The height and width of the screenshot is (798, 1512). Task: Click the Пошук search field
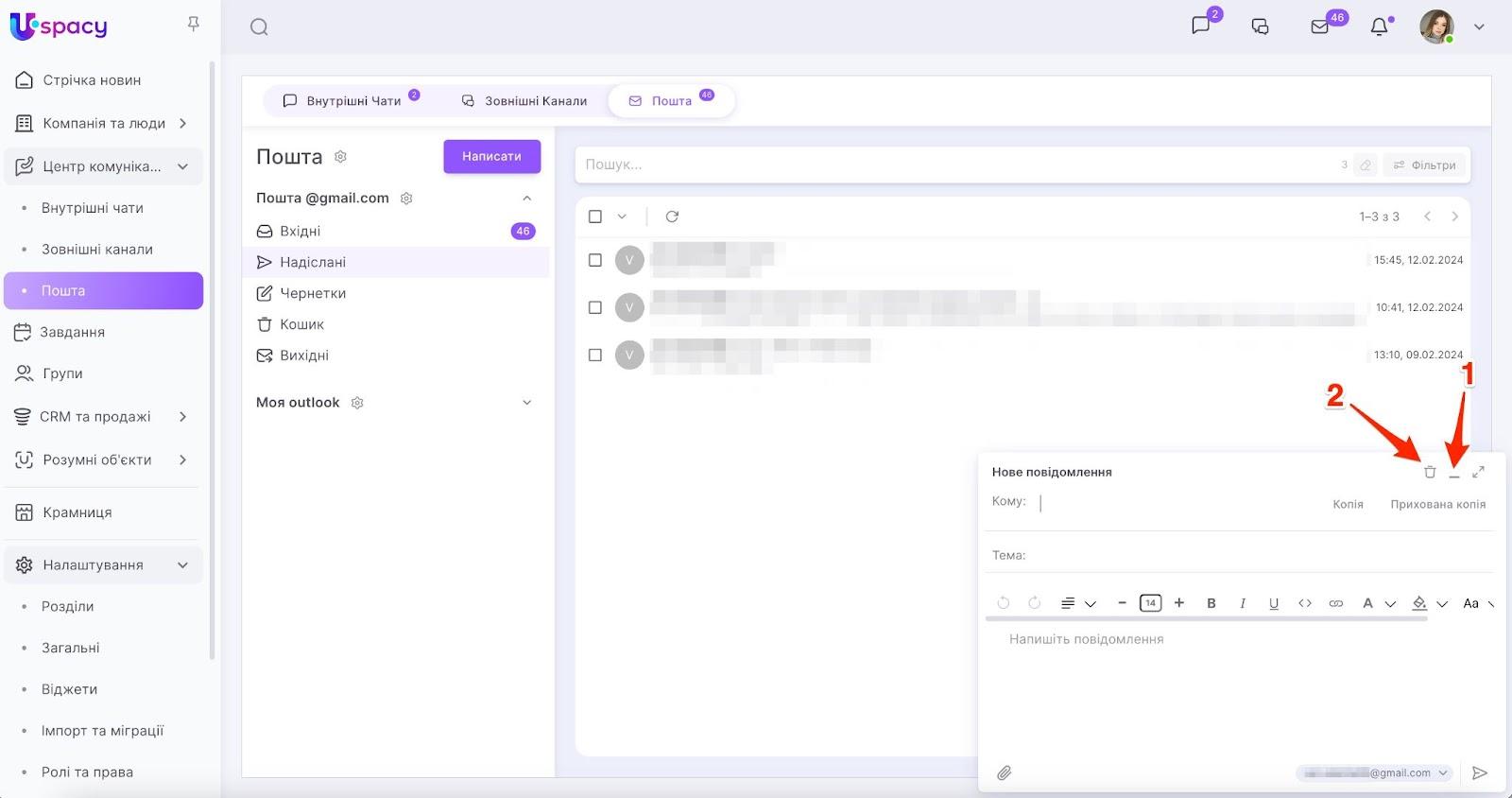pyautogui.click(x=954, y=165)
